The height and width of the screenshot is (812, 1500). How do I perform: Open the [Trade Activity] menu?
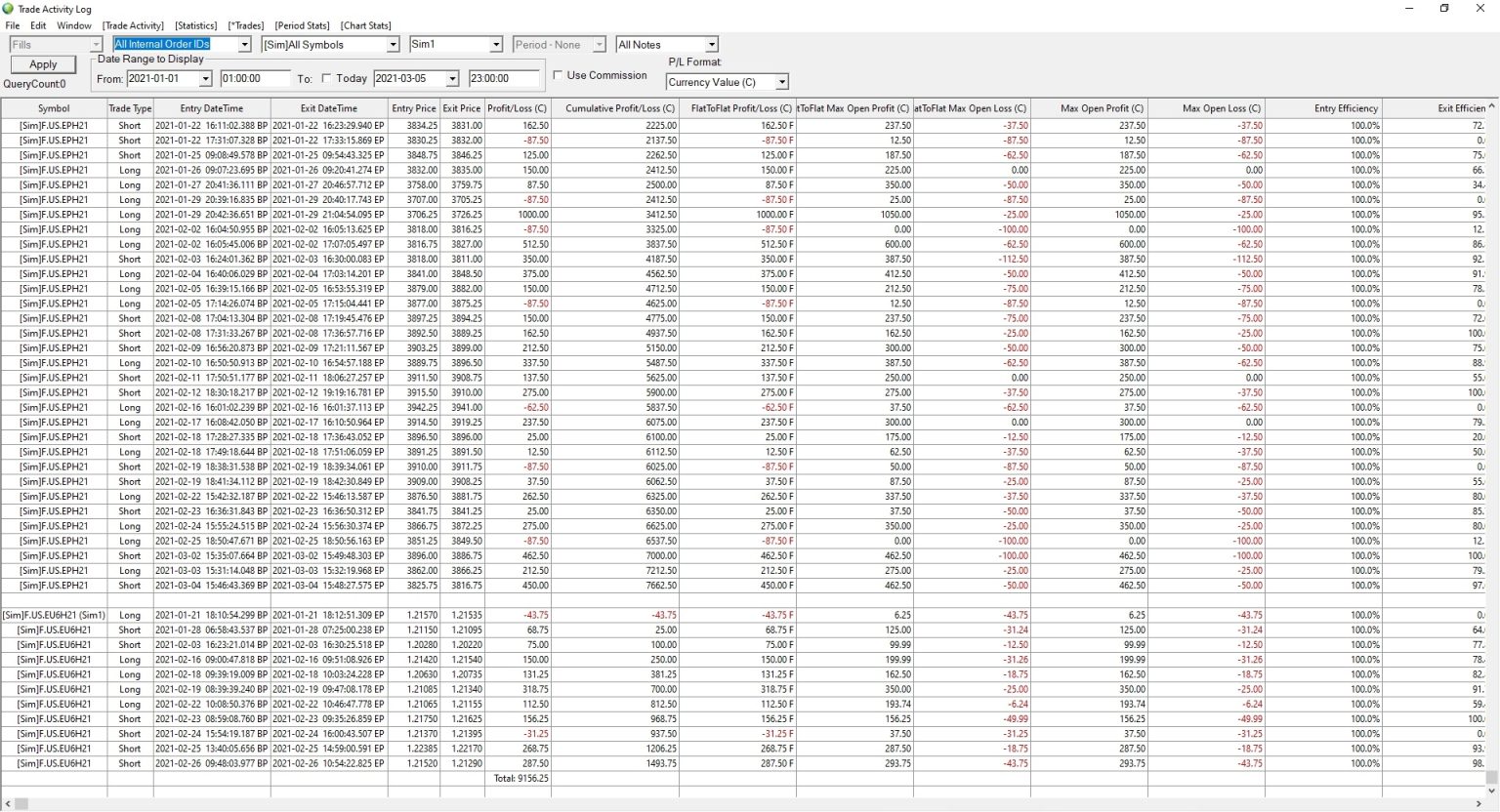point(133,25)
